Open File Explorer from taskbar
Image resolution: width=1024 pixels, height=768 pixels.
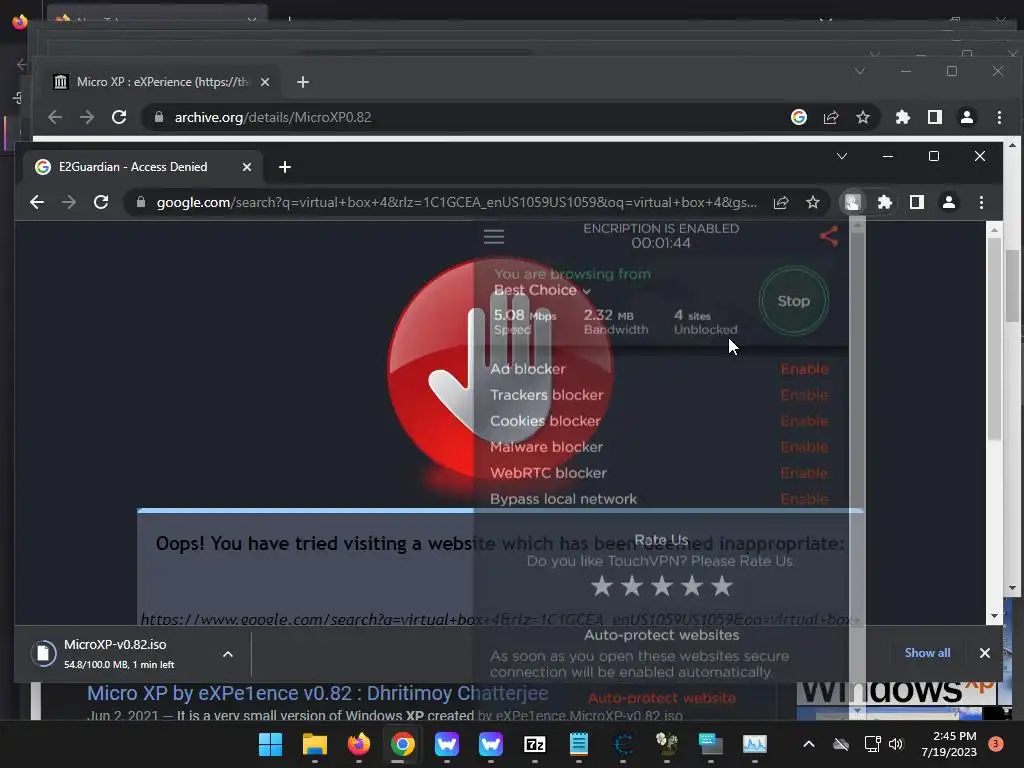pyautogui.click(x=314, y=744)
